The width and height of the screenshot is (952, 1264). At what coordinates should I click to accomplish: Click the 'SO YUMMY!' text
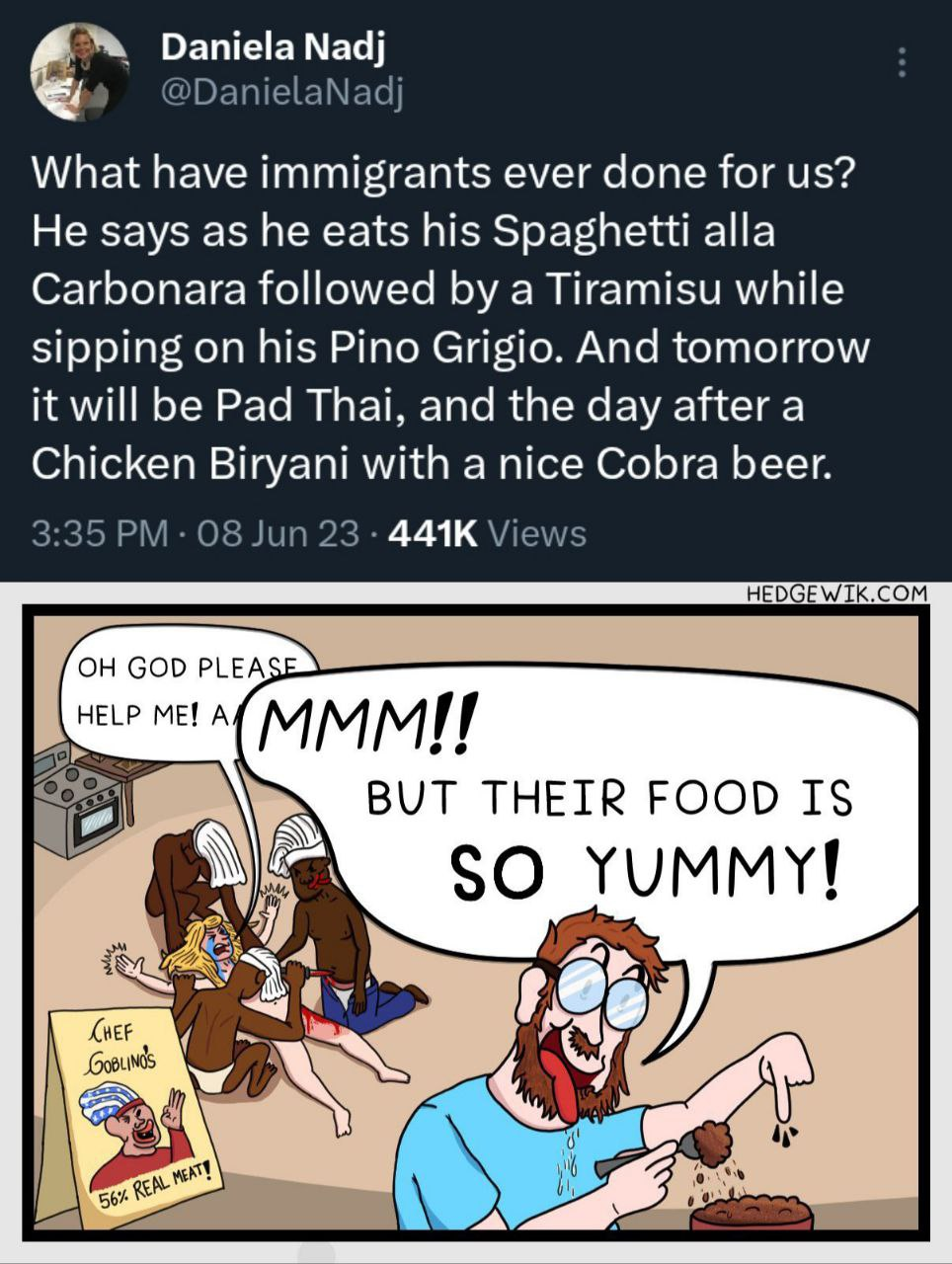tap(646, 870)
